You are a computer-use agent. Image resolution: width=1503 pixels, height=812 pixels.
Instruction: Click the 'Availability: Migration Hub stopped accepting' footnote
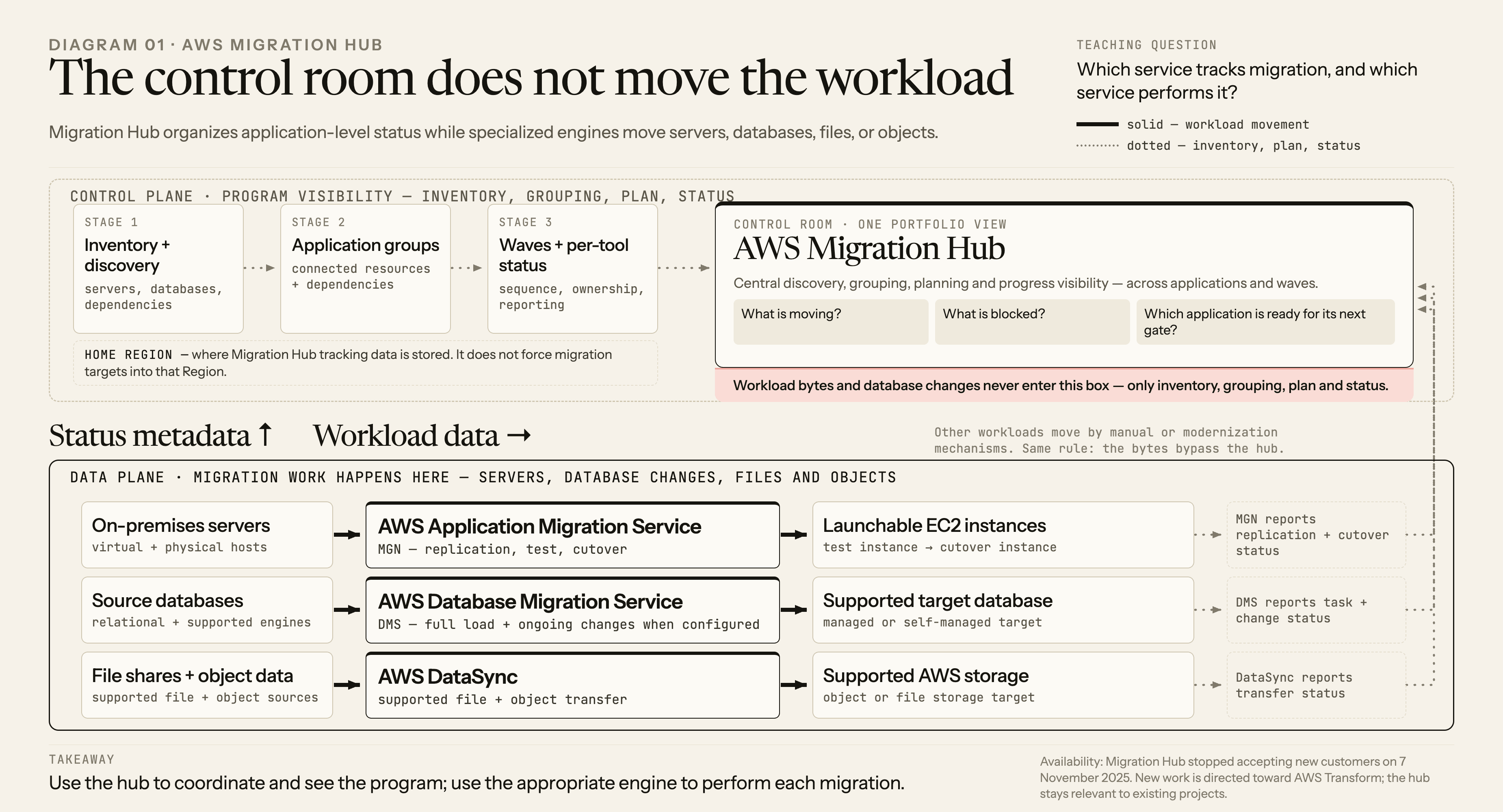tap(1234, 777)
